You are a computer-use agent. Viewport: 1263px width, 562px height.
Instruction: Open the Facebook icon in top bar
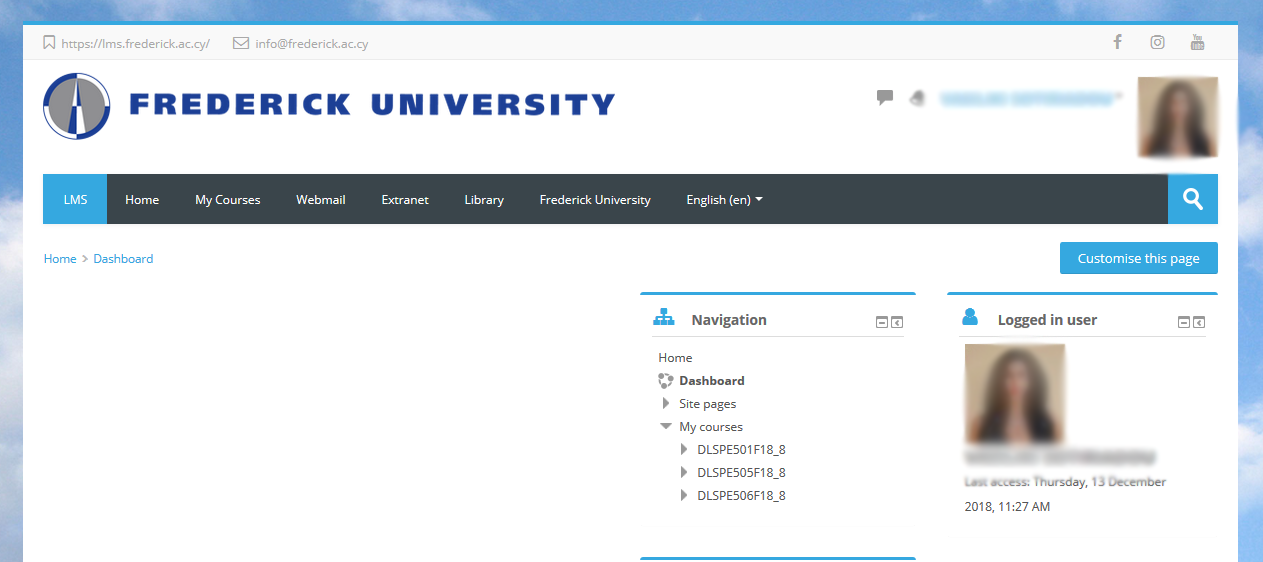click(1117, 42)
